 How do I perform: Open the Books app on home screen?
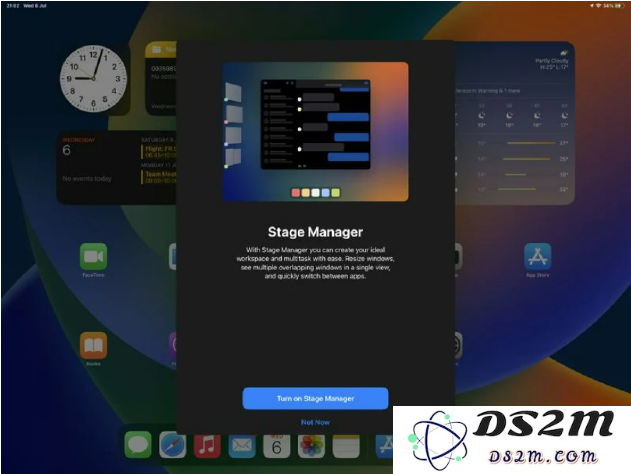pos(93,345)
